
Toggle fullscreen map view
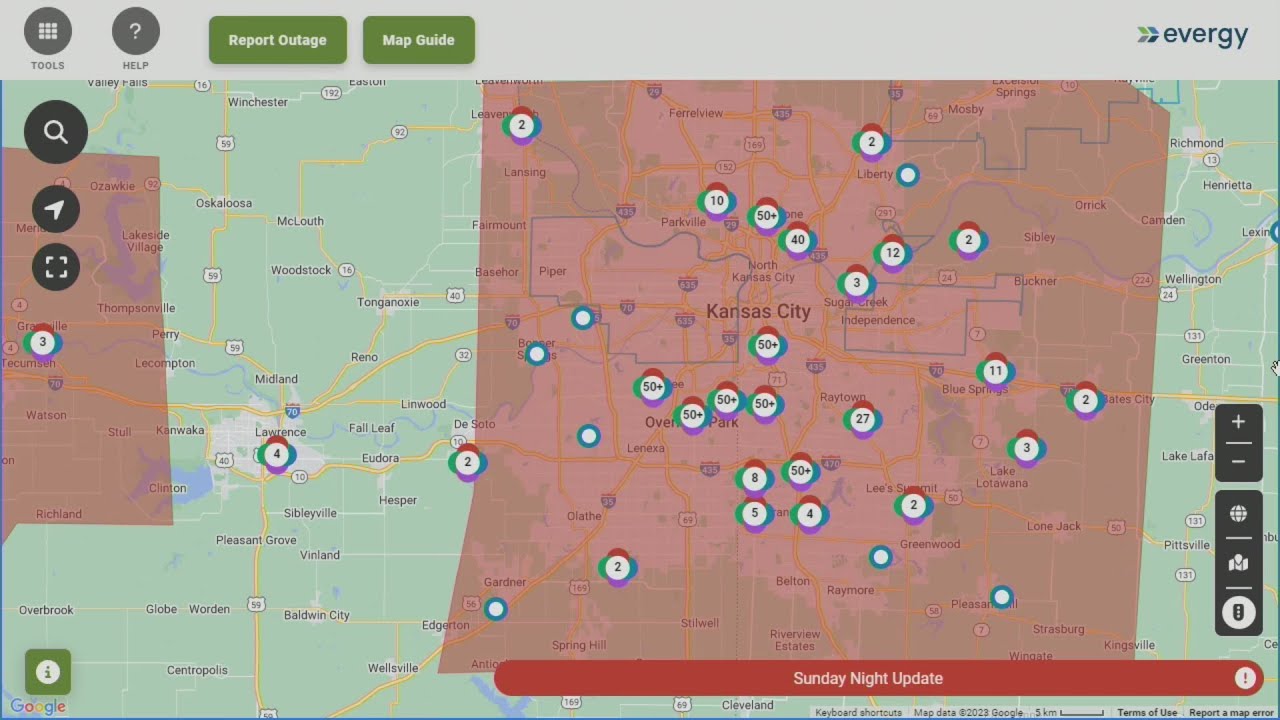56,267
